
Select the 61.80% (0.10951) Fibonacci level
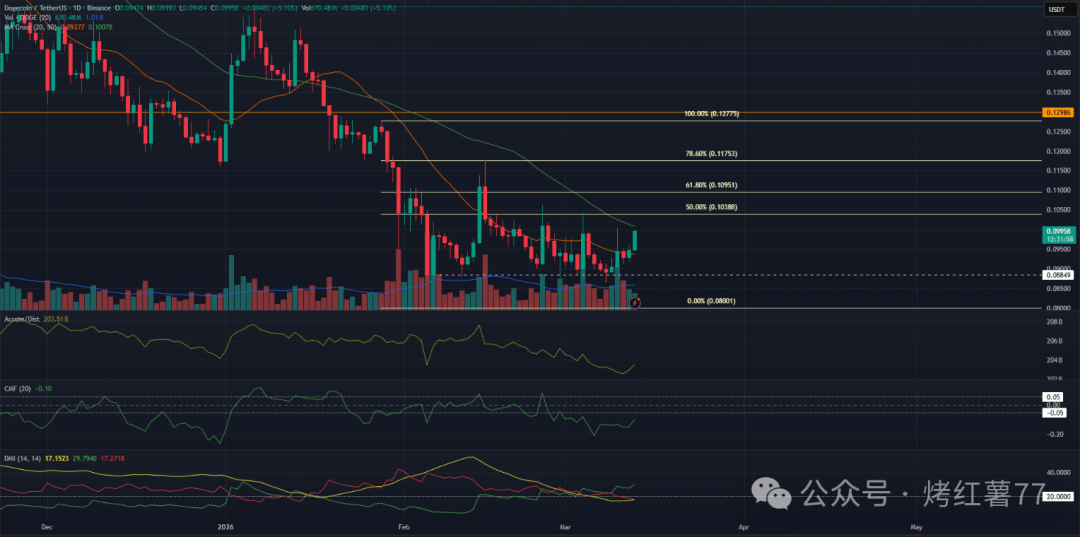click(711, 185)
